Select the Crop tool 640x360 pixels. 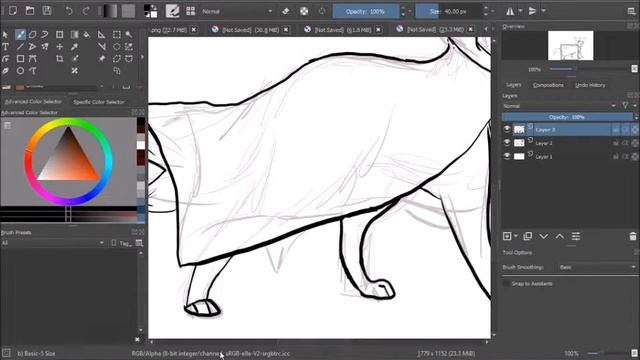click(x=60, y=59)
